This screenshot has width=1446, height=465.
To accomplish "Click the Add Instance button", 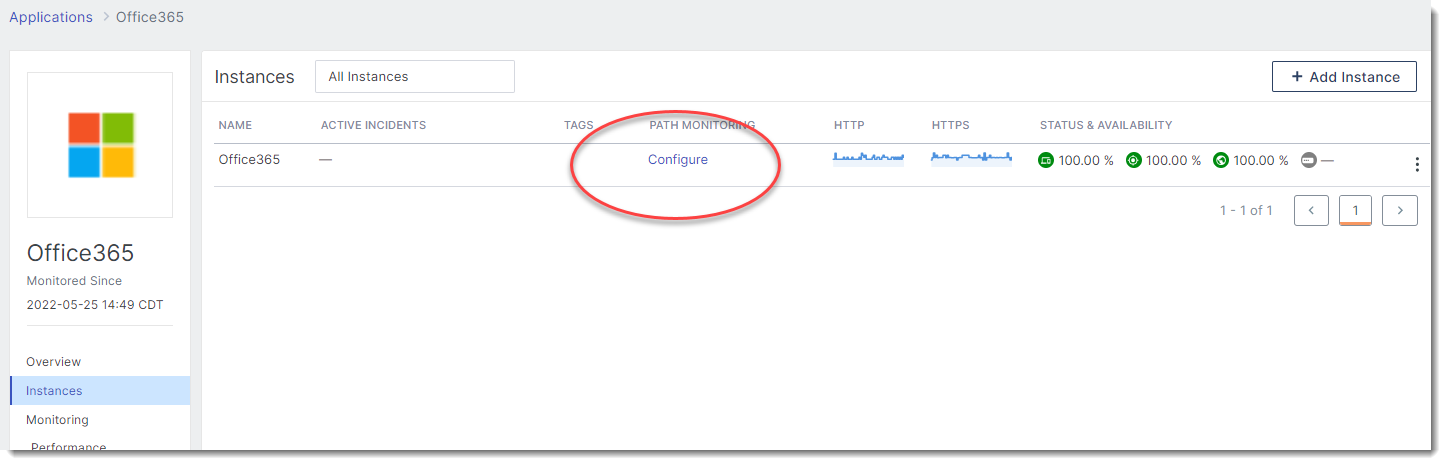I will point(1344,77).
